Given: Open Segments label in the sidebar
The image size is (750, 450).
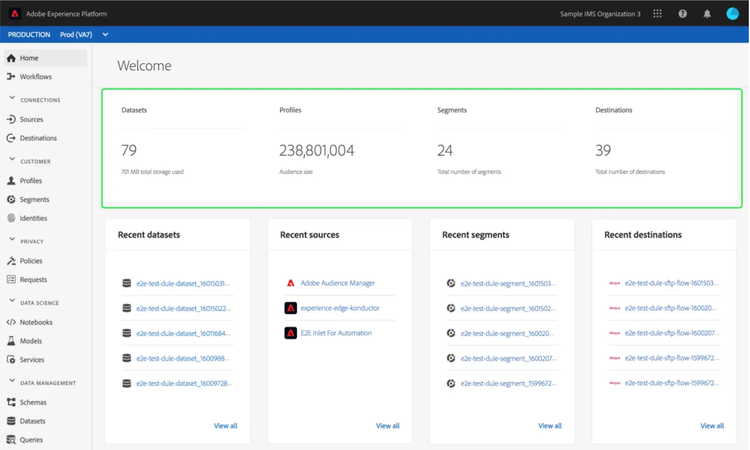Looking at the screenshot, I should point(34,199).
